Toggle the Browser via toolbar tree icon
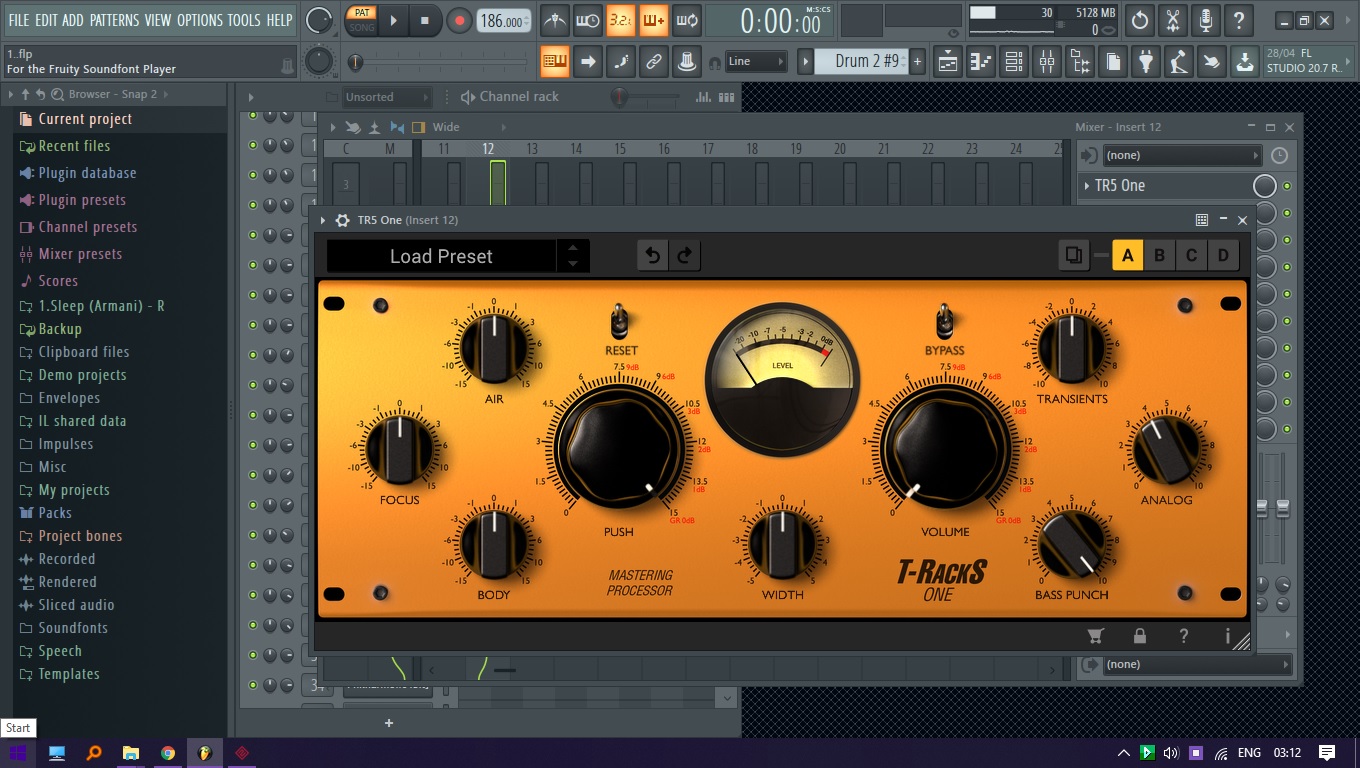Image resolution: width=1360 pixels, height=768 pixels. [x=1080, y=61]
